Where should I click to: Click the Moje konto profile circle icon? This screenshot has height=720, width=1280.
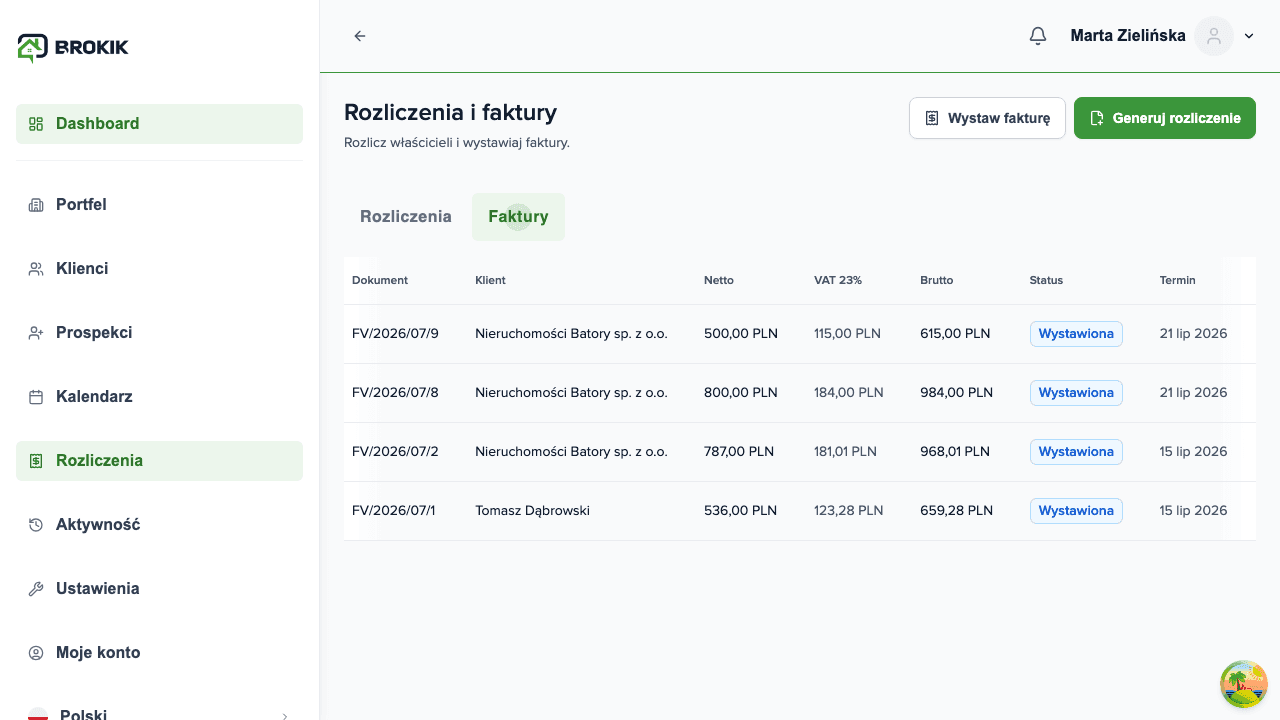[36, 653]
